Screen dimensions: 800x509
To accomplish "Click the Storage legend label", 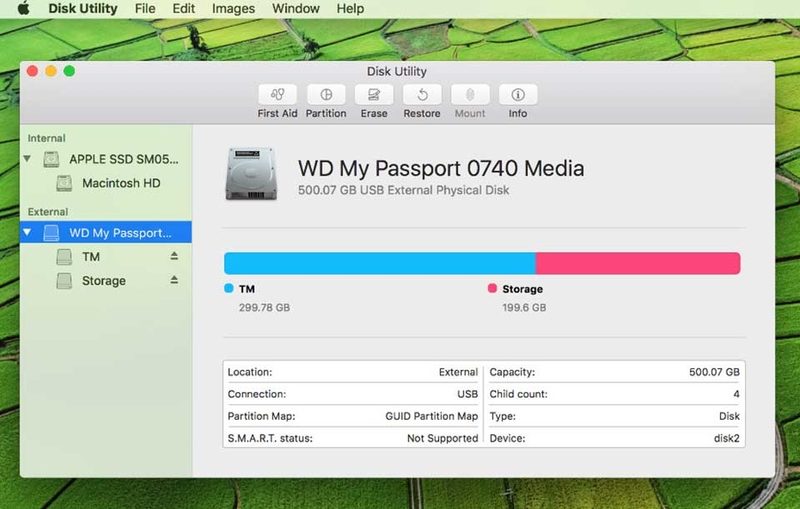I will pyautogui.click(x=522, y=289).
